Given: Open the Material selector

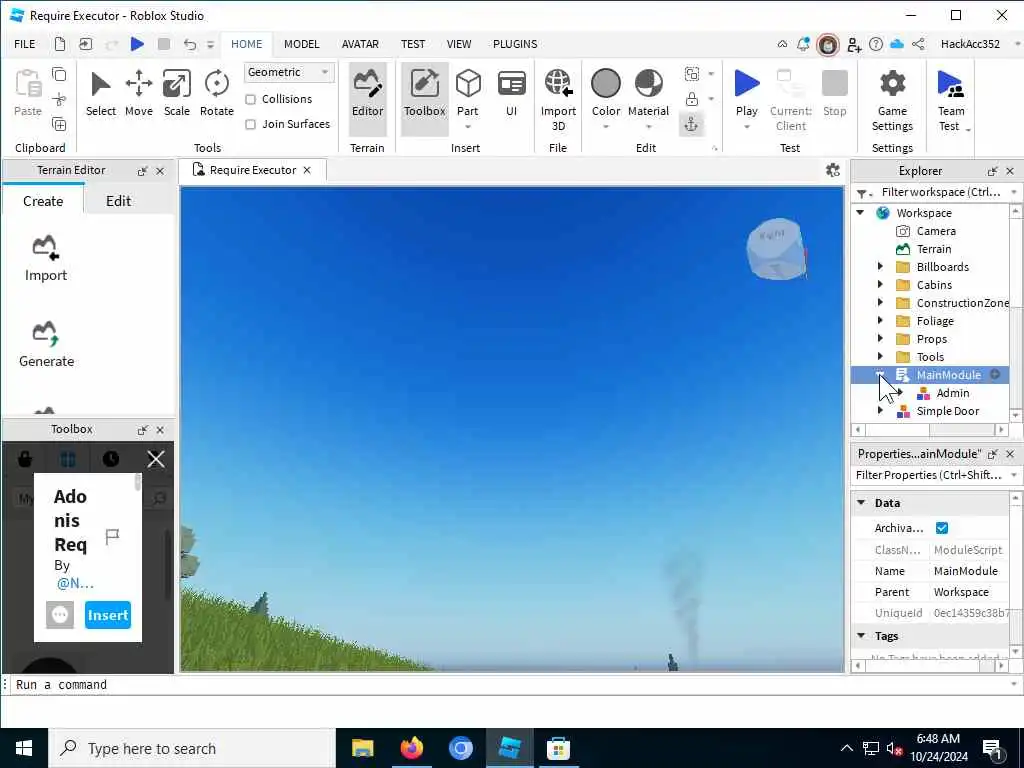Looking at the screenshot, I should pyautogui.click(x=648, y=93).
